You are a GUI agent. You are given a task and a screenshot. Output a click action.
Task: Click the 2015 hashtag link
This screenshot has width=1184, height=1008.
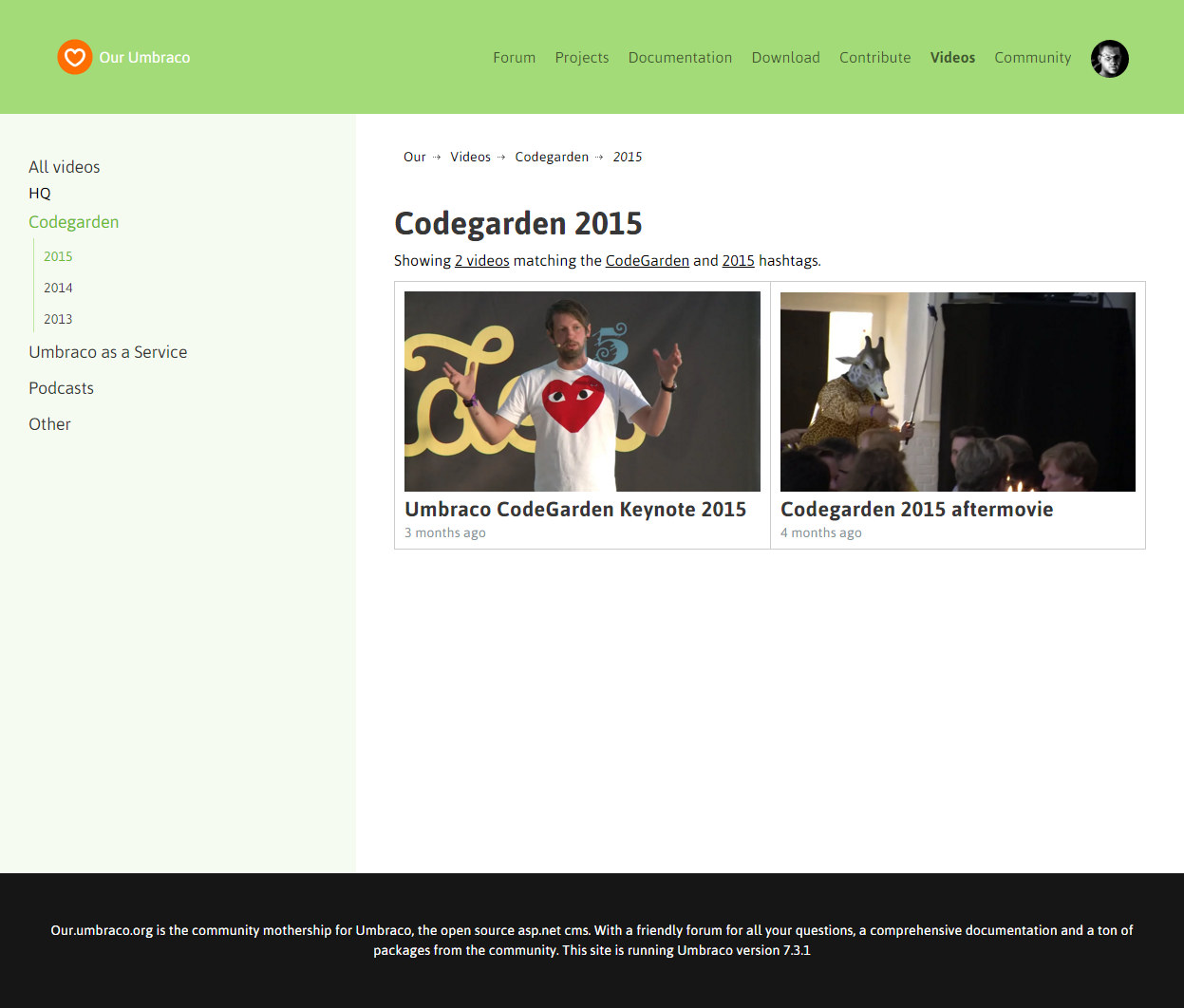coord(738,261)
